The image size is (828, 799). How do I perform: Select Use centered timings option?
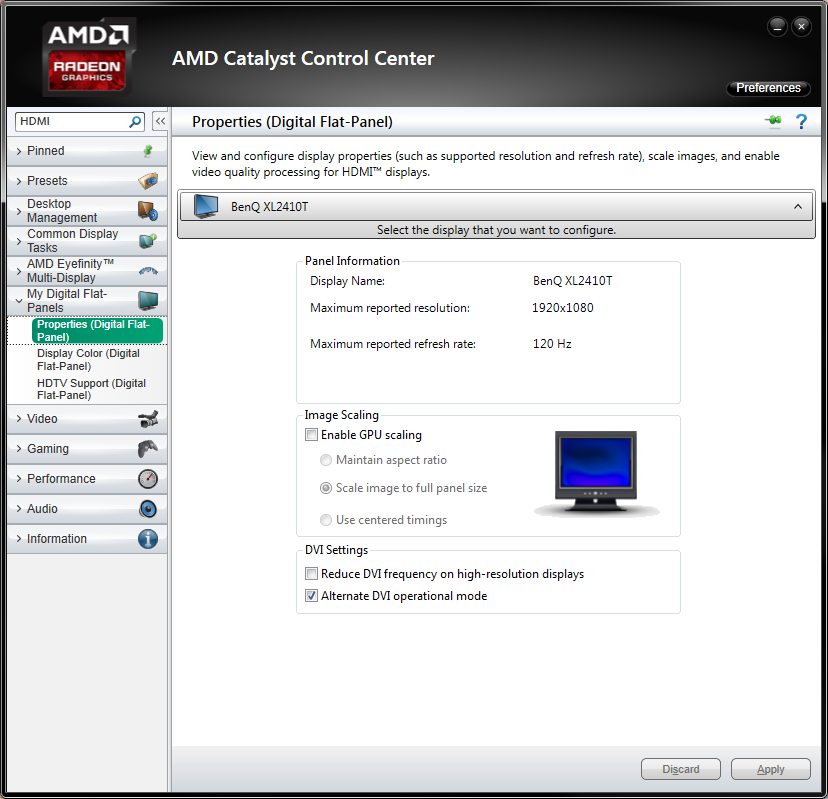coord(326,520)
